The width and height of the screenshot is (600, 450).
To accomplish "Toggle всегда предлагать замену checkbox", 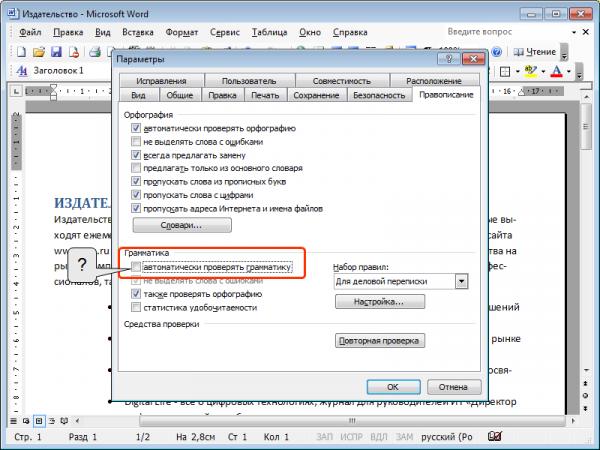I will pos(136,155).
